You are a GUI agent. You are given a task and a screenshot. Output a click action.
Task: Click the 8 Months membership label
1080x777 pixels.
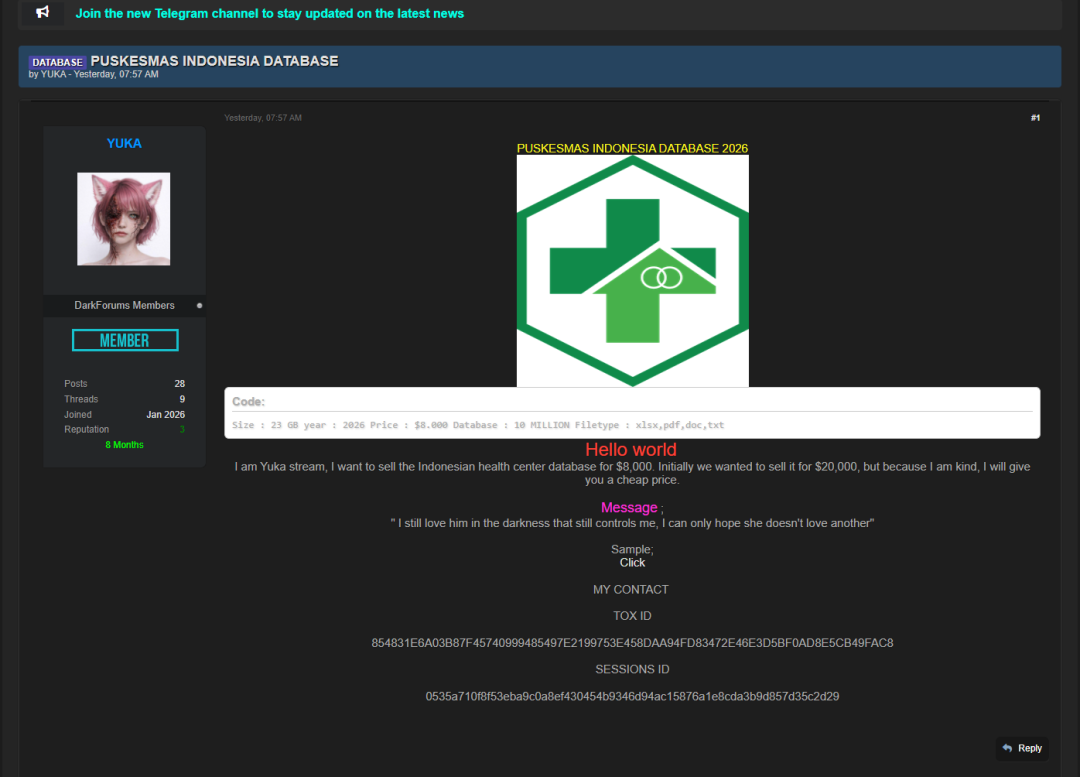pos(125,445)
